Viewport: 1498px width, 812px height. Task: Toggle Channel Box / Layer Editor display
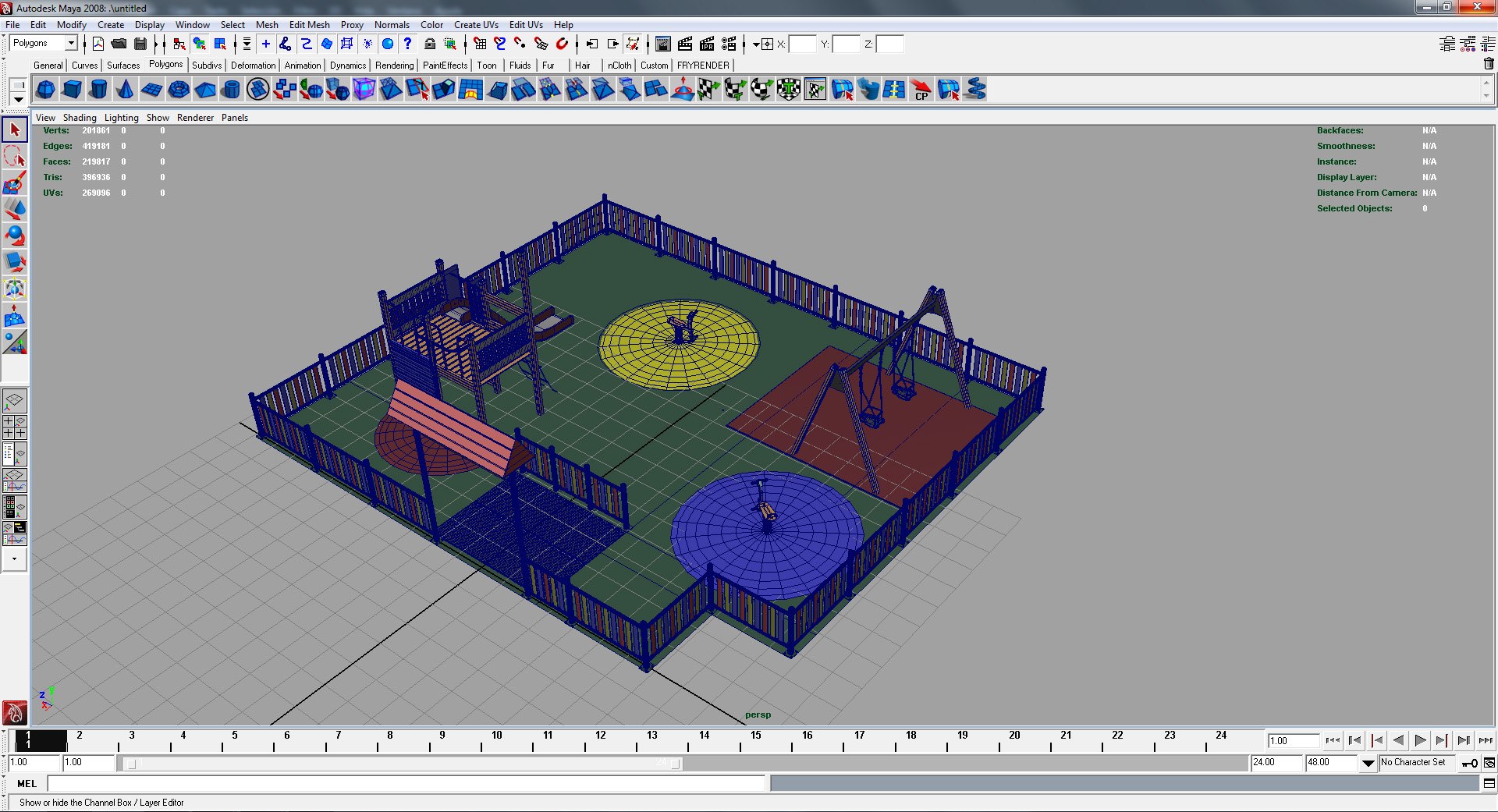click(1489, 44)
